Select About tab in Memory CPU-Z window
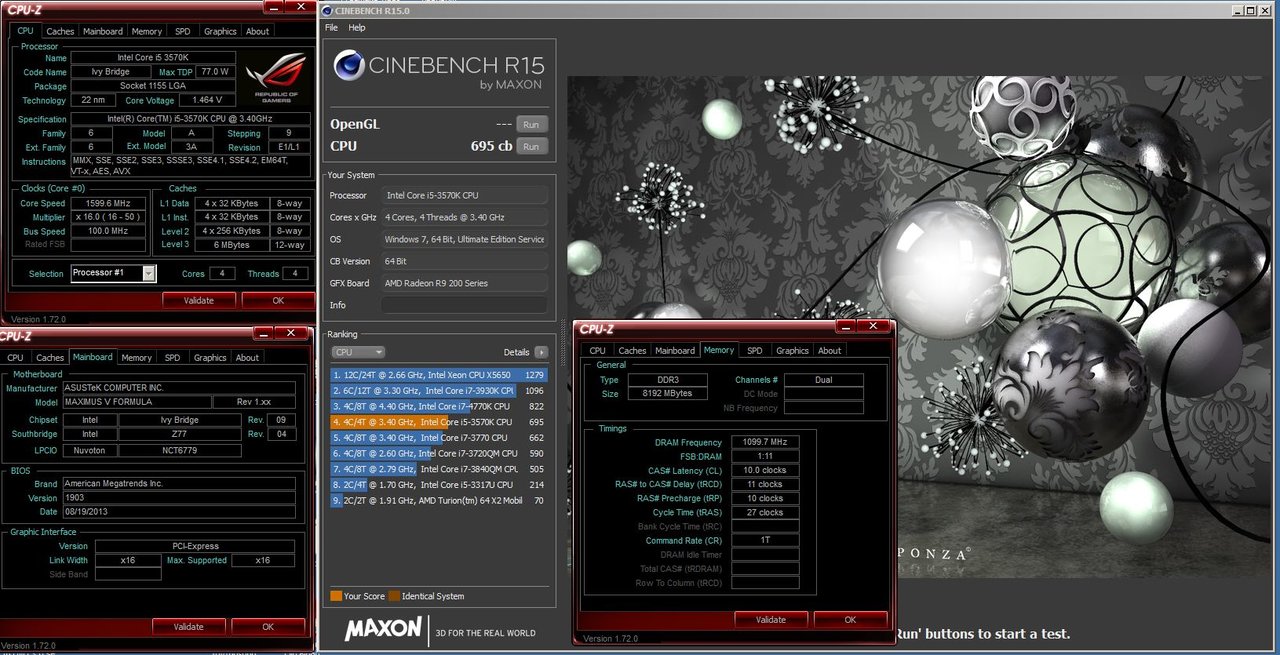1280x655 pixels. tap(830, 350)
